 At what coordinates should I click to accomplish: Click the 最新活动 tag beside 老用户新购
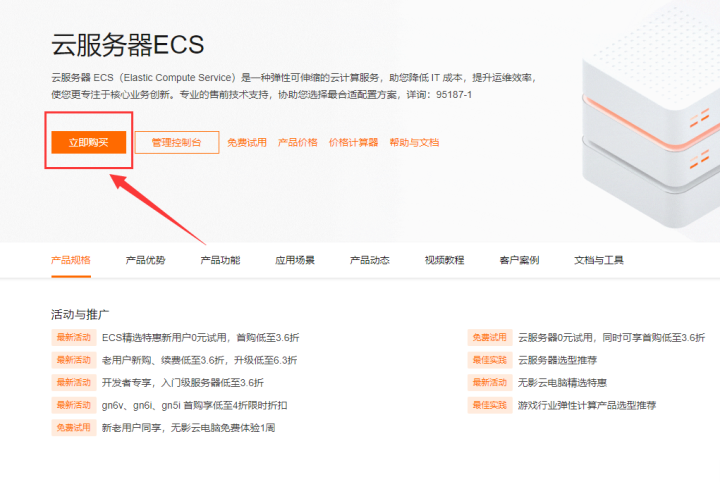pyautogui.click(x=74, y=360)
